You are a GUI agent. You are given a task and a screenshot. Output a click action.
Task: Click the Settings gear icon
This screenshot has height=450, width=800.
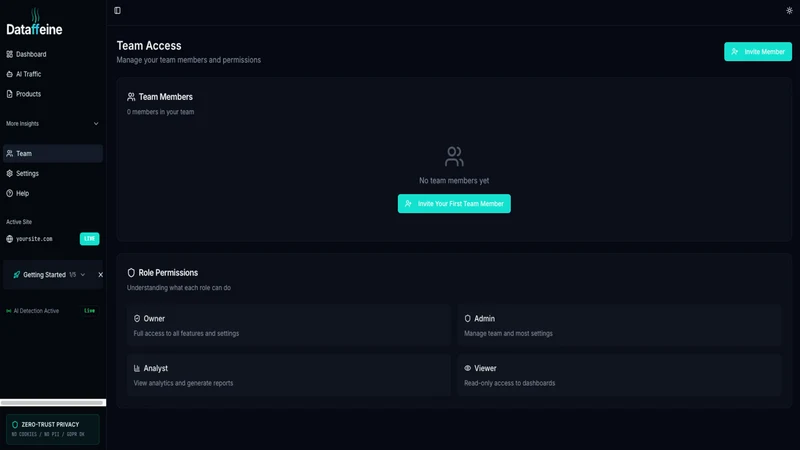click(10, 173)
